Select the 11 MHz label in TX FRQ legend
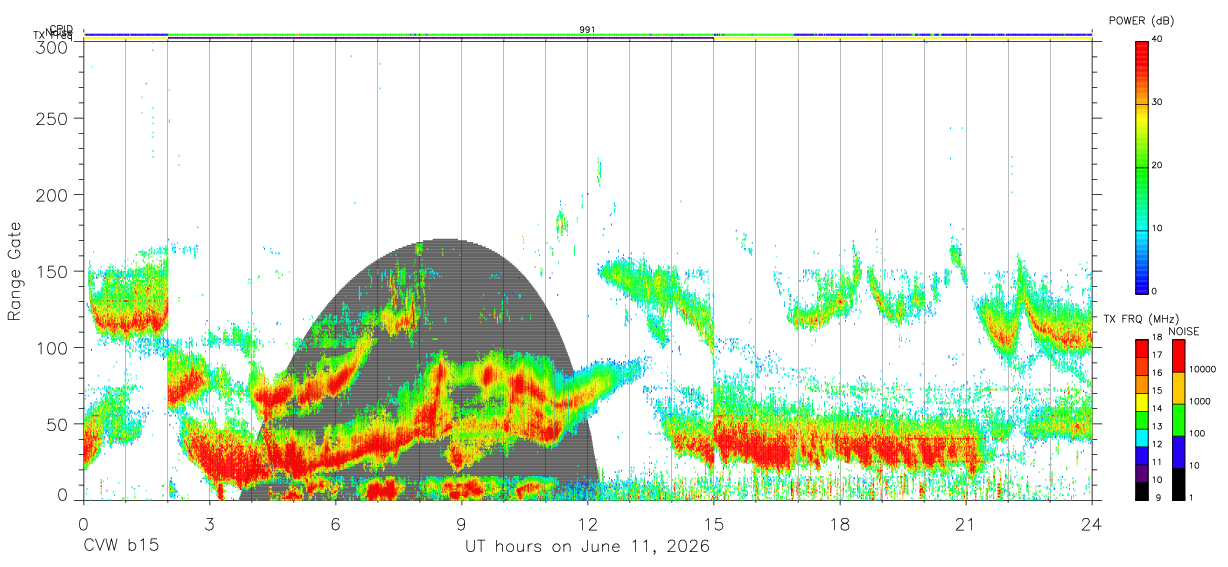Screen dimensions: 1228x567 tap(1158, 463)
